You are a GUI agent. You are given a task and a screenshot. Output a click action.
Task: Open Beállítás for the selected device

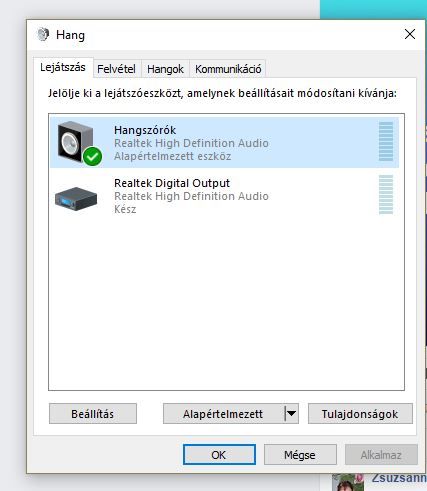(93, 414)
